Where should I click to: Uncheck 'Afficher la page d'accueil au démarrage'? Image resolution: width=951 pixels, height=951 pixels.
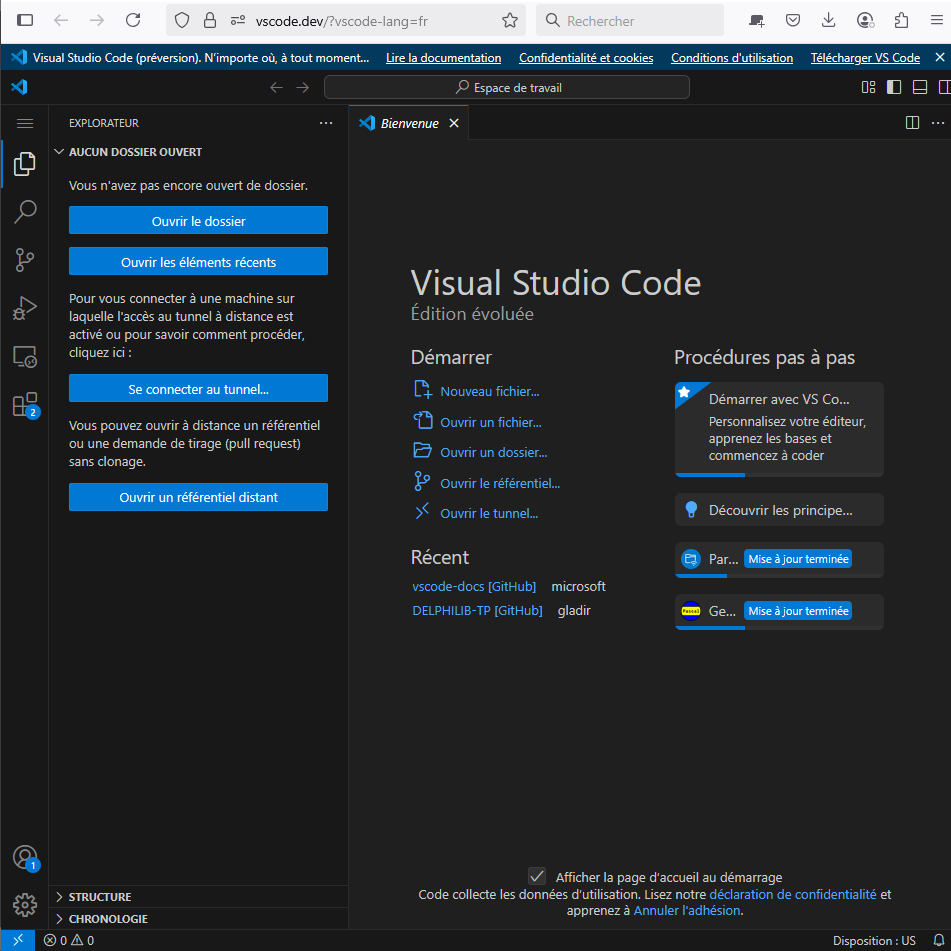(x=537, y=877)
